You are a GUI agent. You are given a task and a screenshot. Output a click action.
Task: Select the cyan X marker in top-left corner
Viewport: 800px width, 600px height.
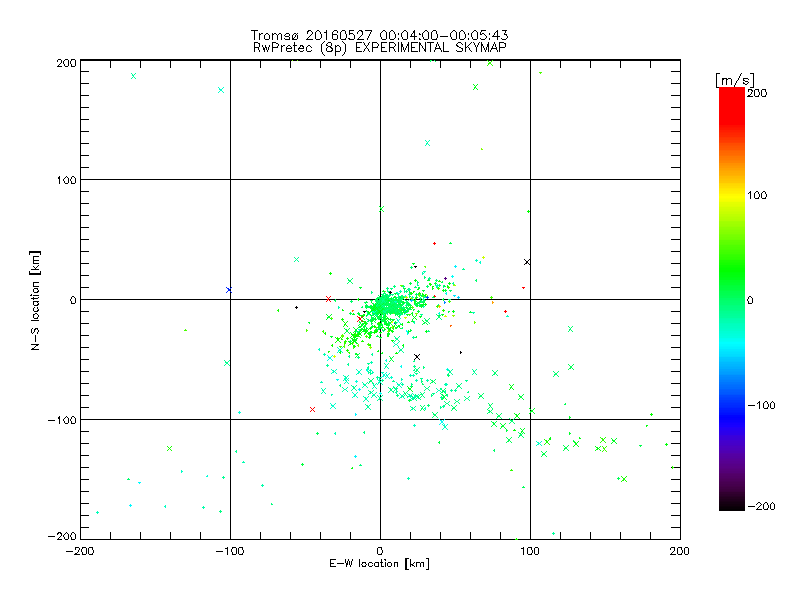133,76
